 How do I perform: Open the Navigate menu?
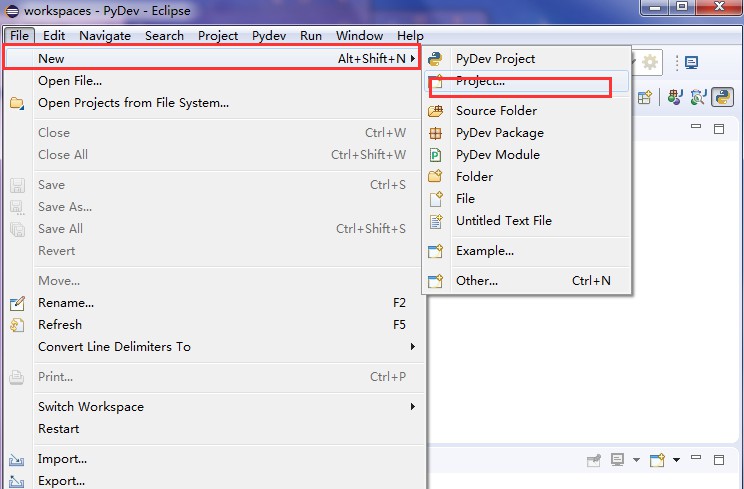(x=105, y=36)
